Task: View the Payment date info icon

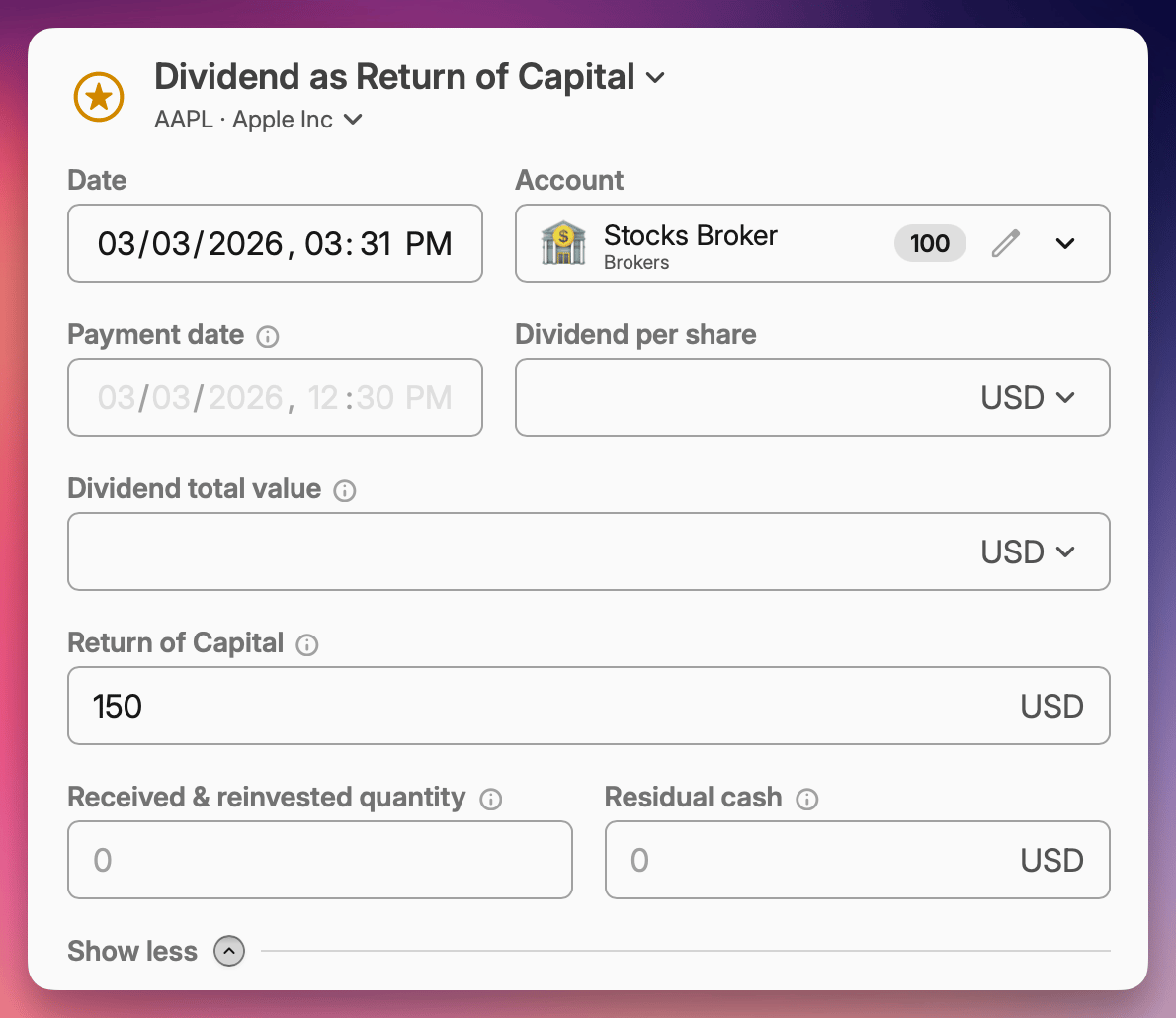Action: pos(267,335)
